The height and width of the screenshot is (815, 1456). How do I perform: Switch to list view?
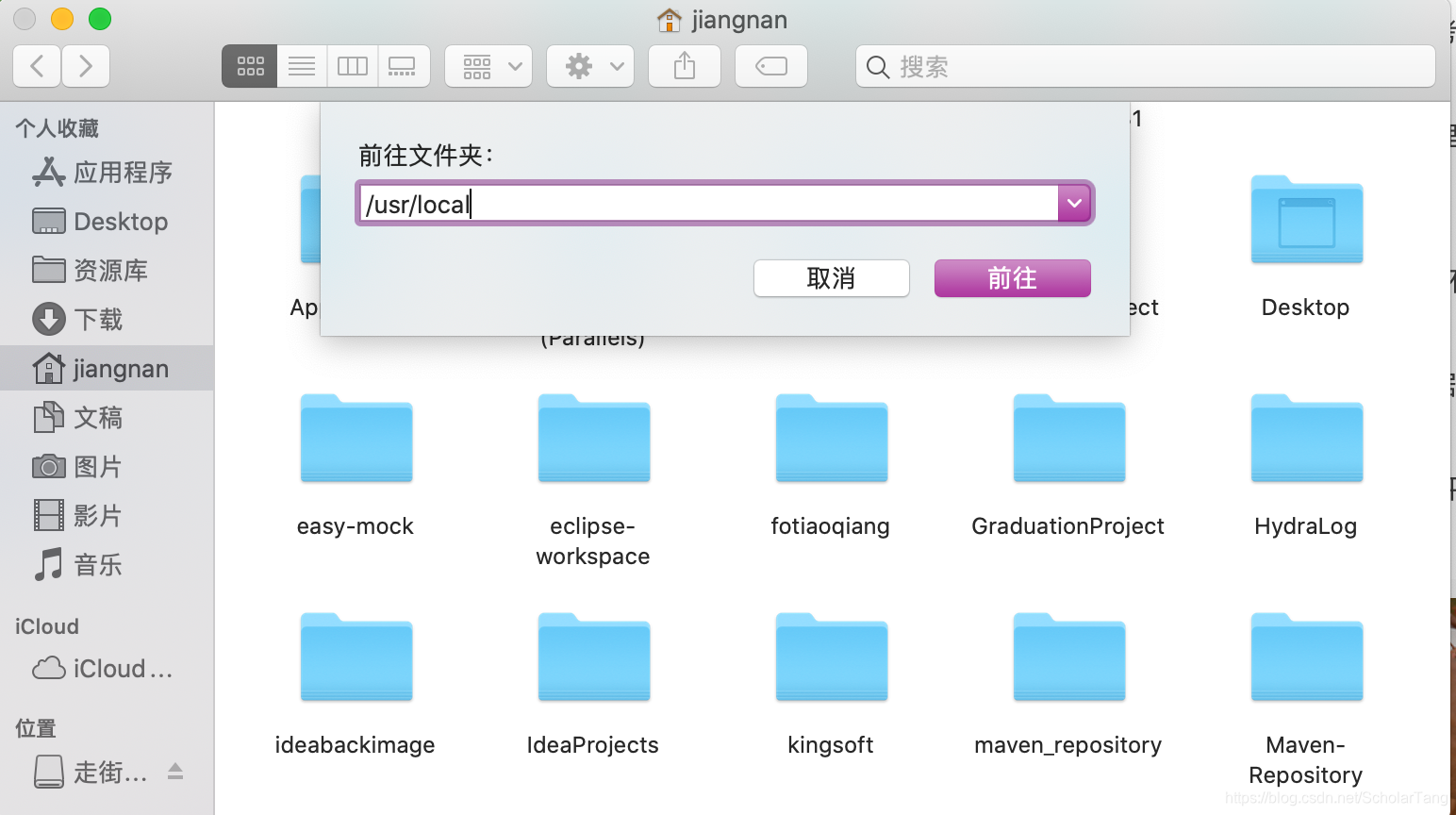click(302, 66)
